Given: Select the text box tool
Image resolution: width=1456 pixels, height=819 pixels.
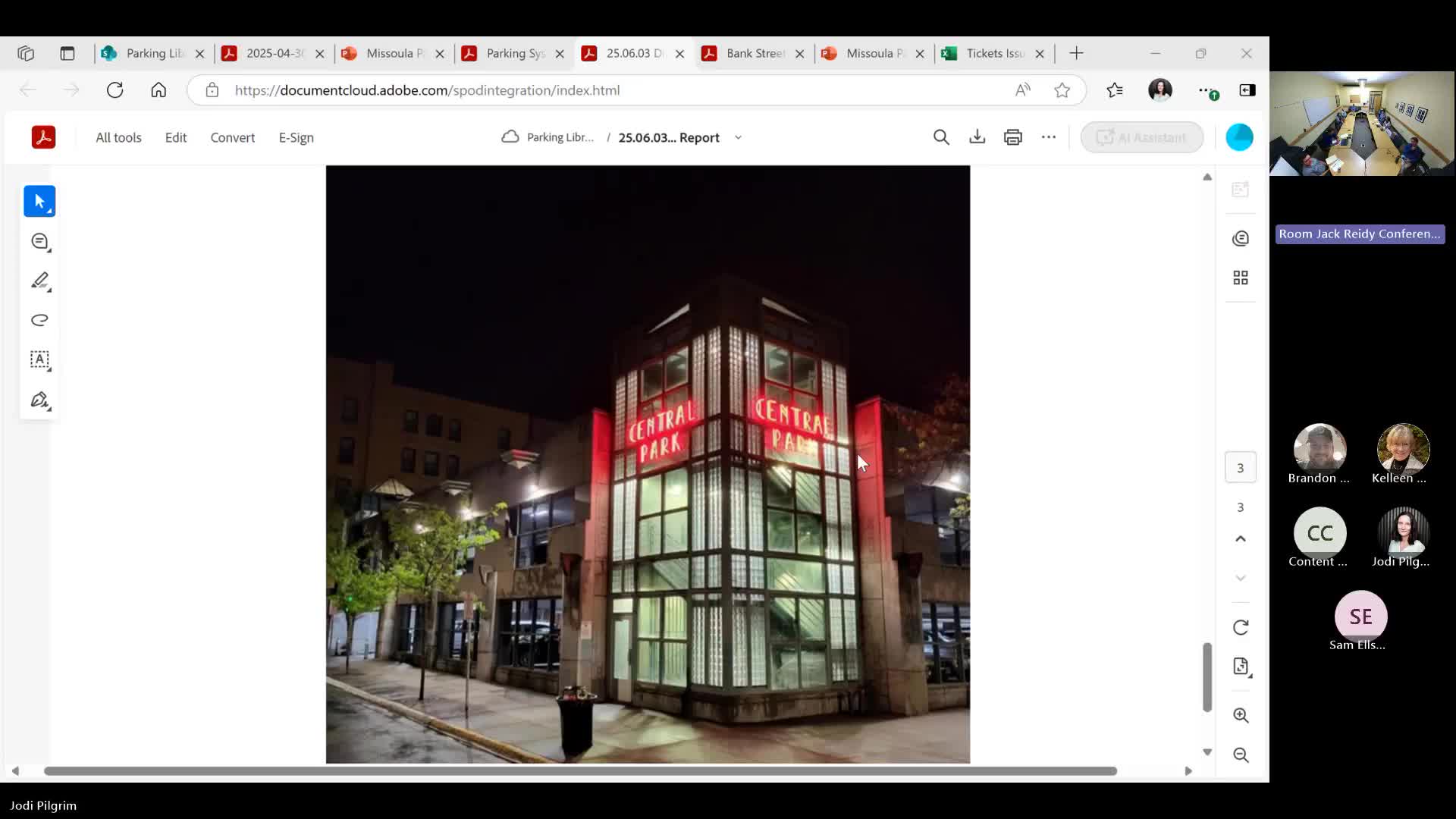Looking at the screenshot, I should coord(39,359).
